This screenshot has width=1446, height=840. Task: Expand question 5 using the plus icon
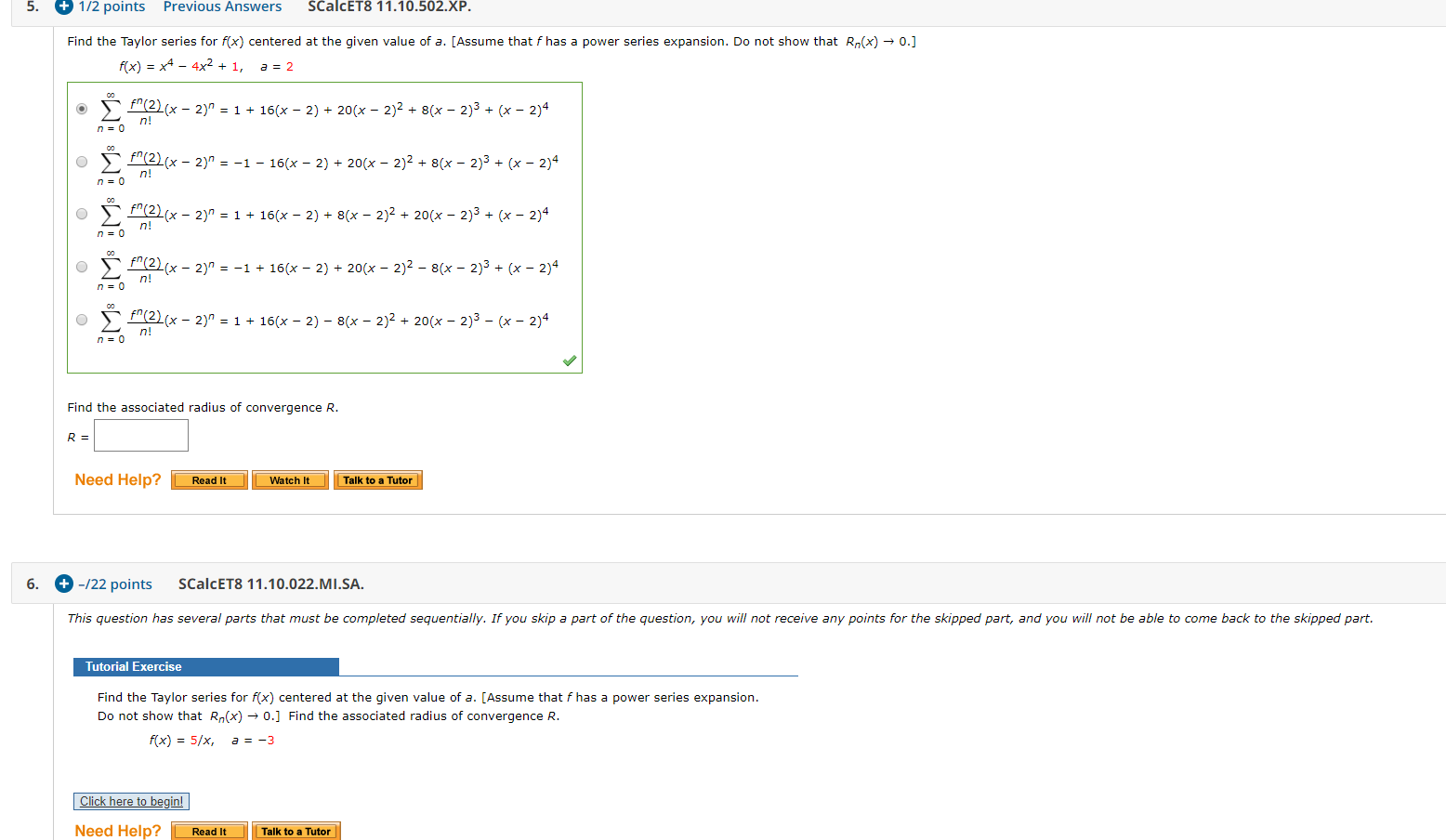pyautogui.click(x=62, y=7)
